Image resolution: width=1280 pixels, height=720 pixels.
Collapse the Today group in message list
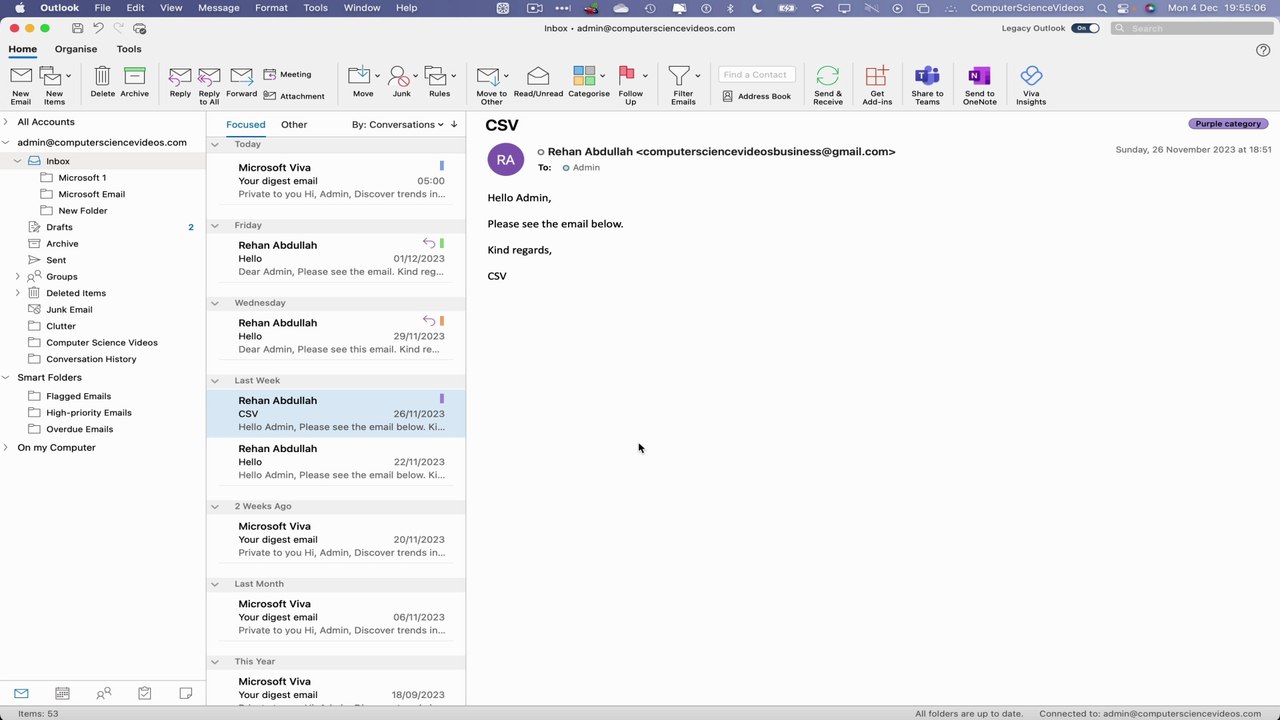214,144
